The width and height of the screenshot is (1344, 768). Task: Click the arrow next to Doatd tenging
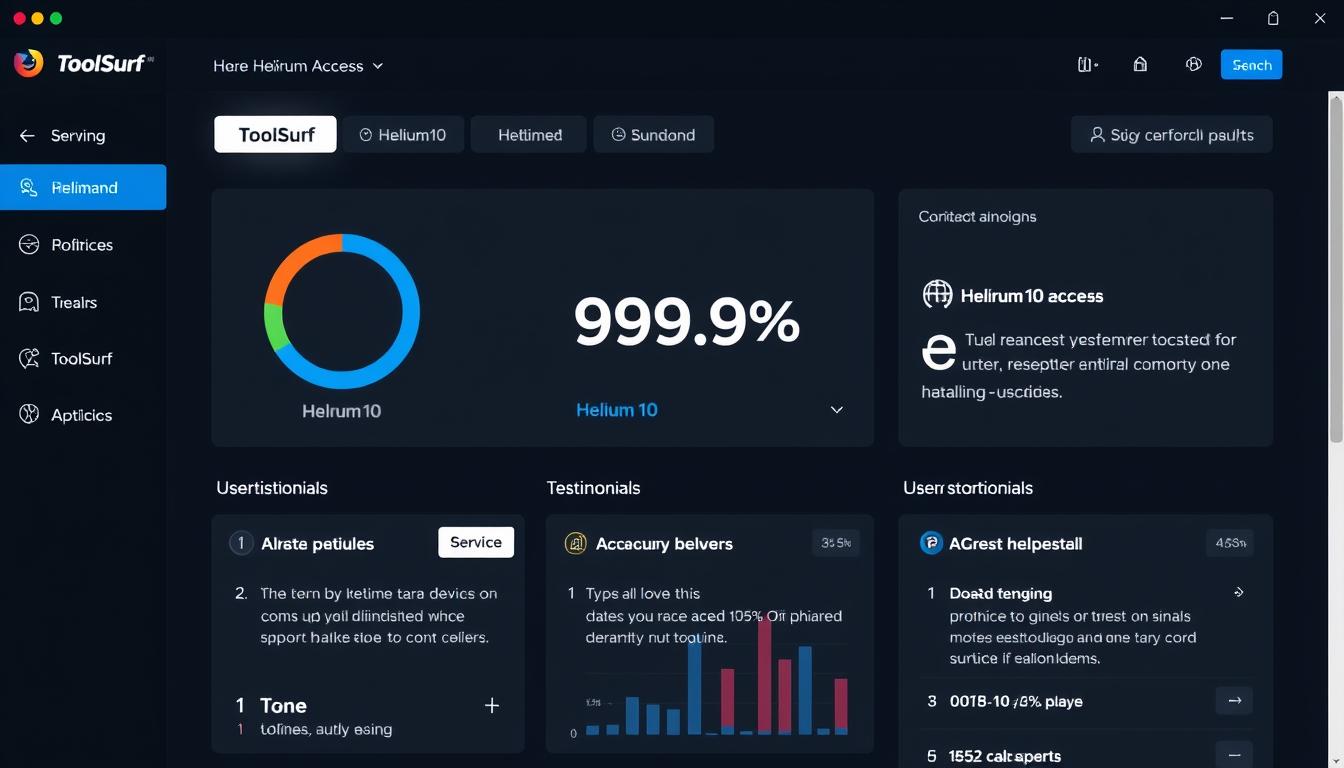pos(1238,593)
